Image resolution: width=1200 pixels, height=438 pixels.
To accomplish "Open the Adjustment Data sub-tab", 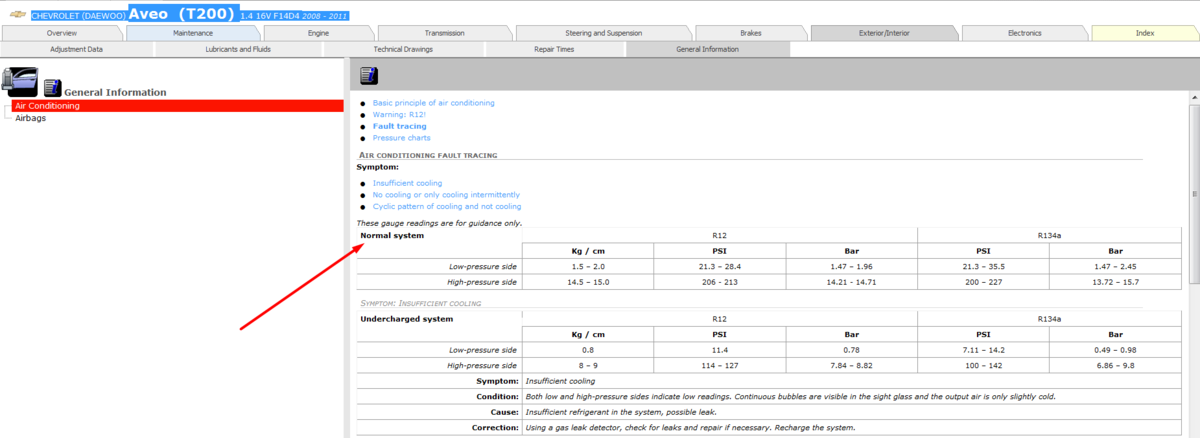I will (76, 49).
